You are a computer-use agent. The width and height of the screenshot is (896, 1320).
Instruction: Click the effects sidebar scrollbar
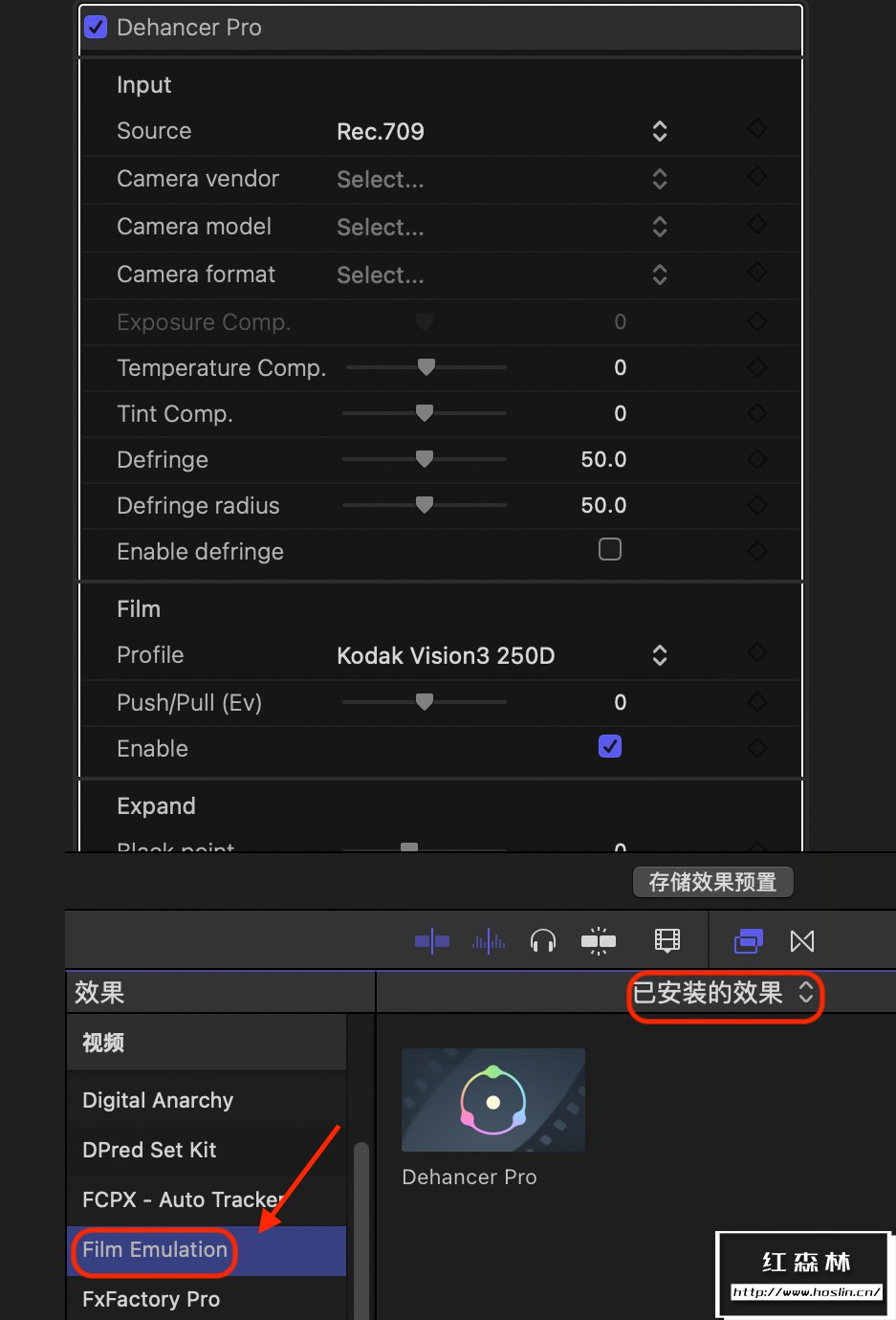(x=361, y=1230)
